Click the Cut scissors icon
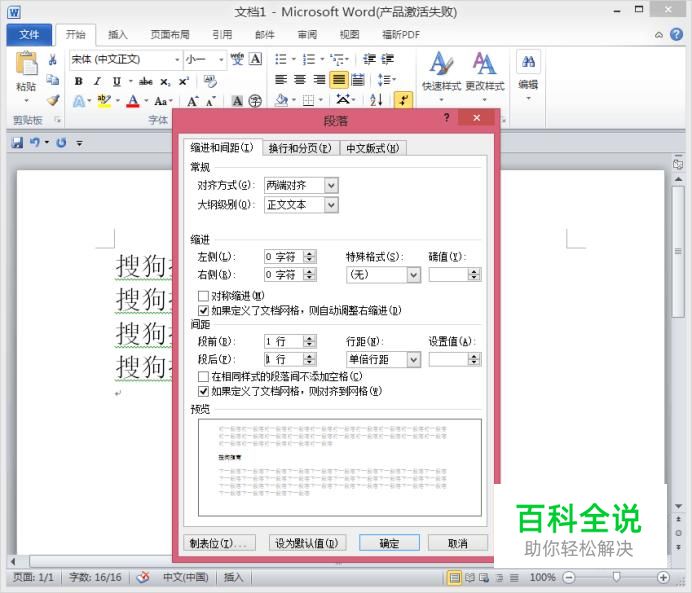 (53, 60)
